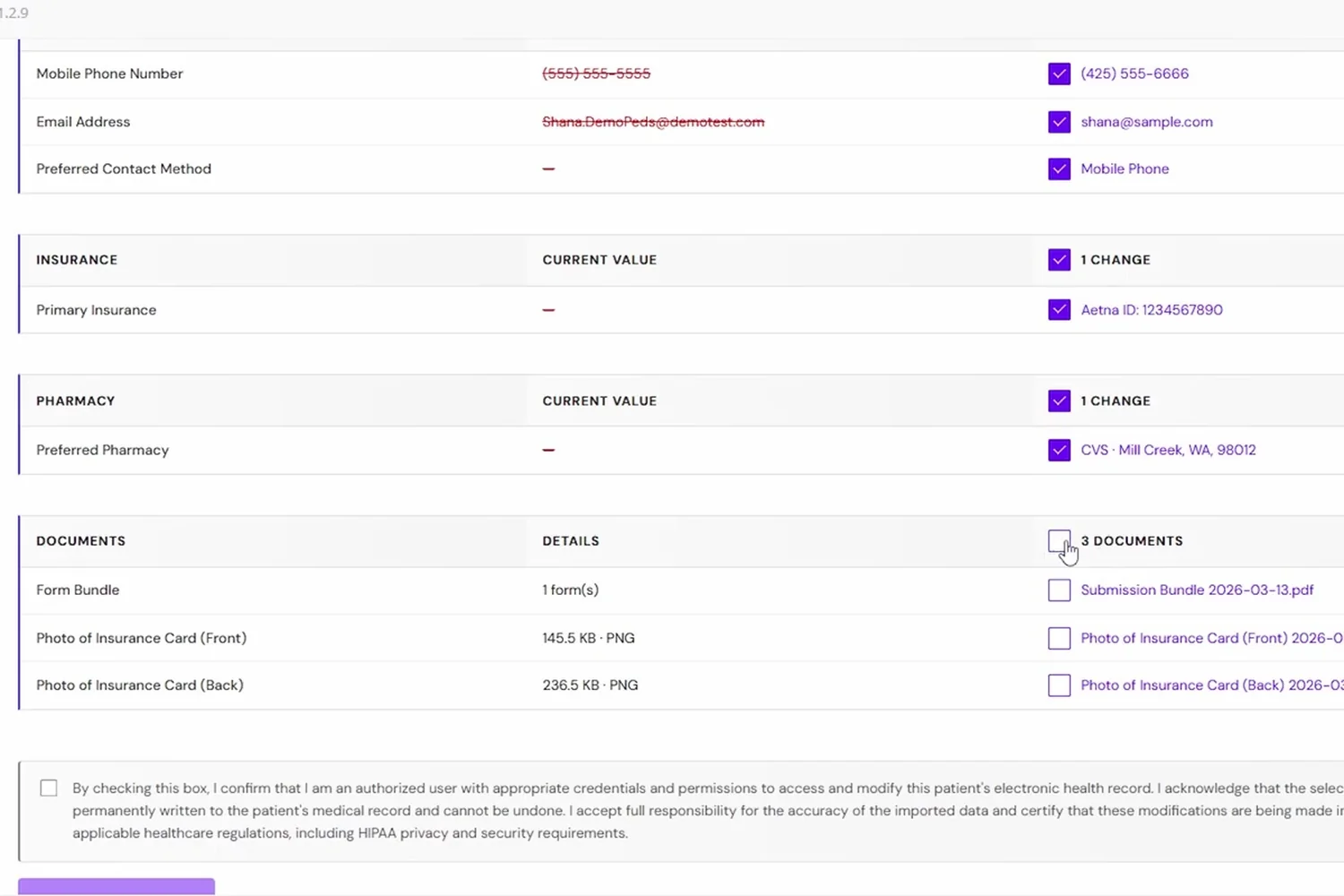Click the 'Mobile Phone Number' row label
Image resolution: width=1344 pixels, height=896 pixels.
click(x=109, y=73)
